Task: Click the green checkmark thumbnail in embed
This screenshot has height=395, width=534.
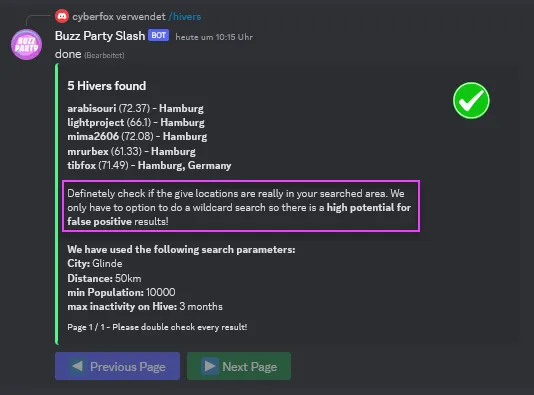Action: pyautogui.click(x=471, y=100)
